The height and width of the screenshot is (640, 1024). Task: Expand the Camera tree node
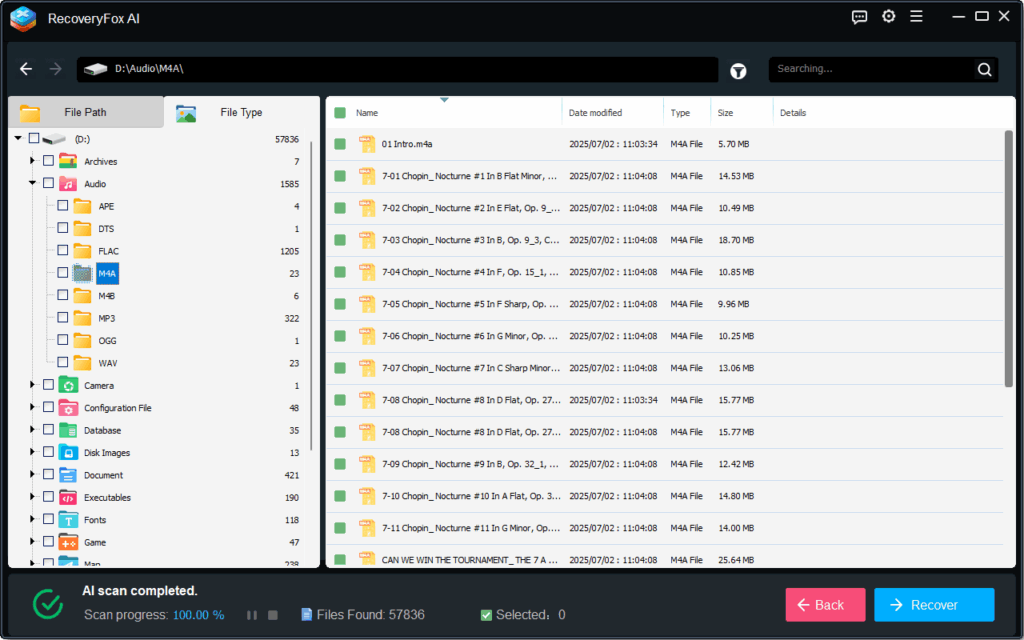(x=32, y=385)
